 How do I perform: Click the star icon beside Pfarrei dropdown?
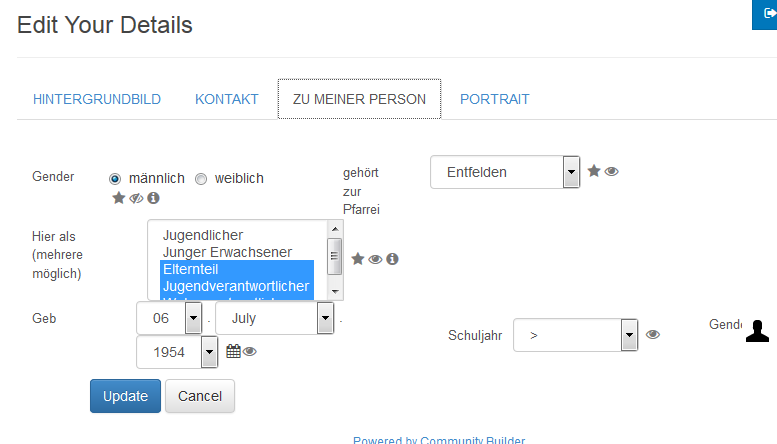tap(594, 171)
